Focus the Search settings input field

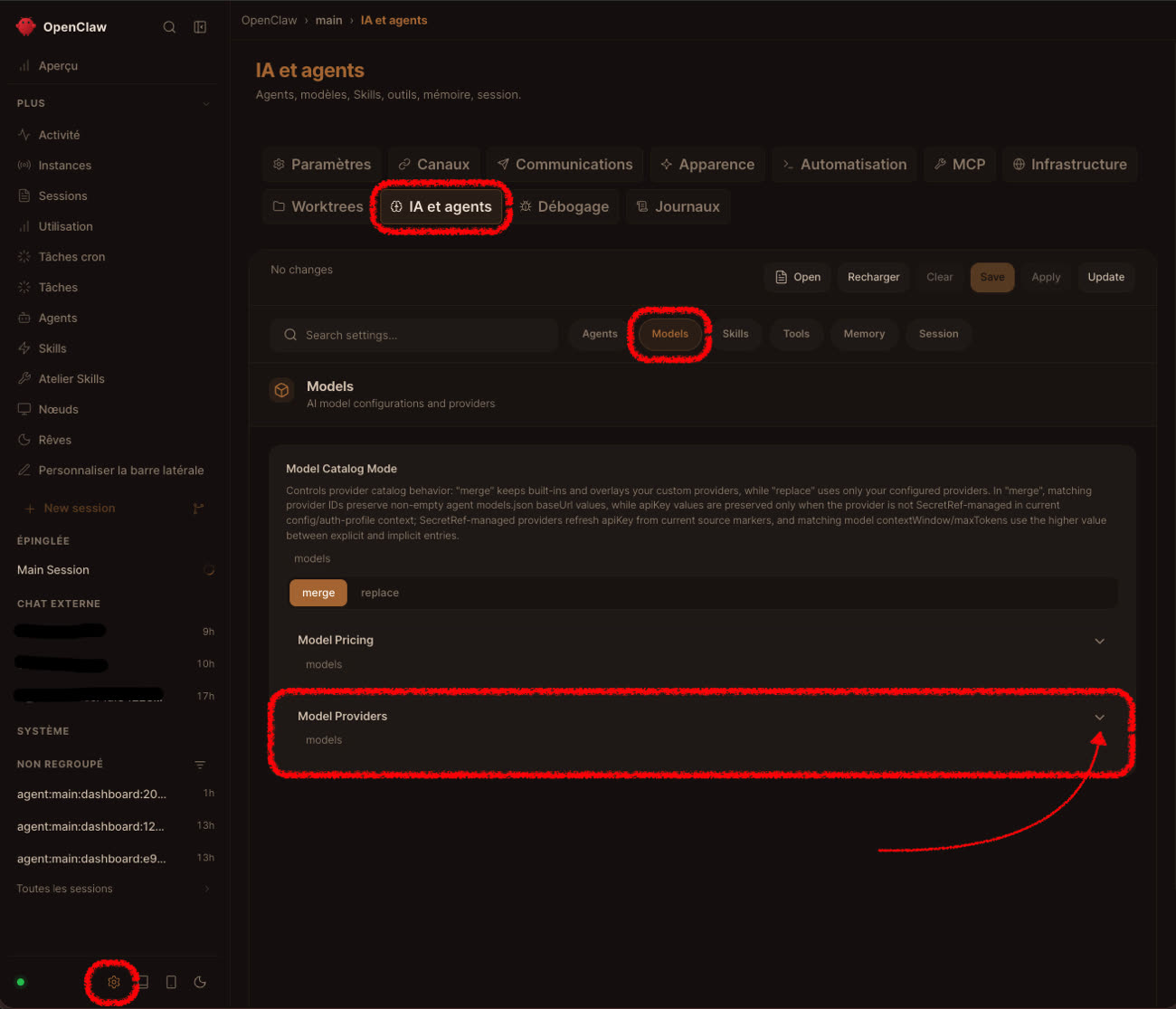tap(414, 335)
